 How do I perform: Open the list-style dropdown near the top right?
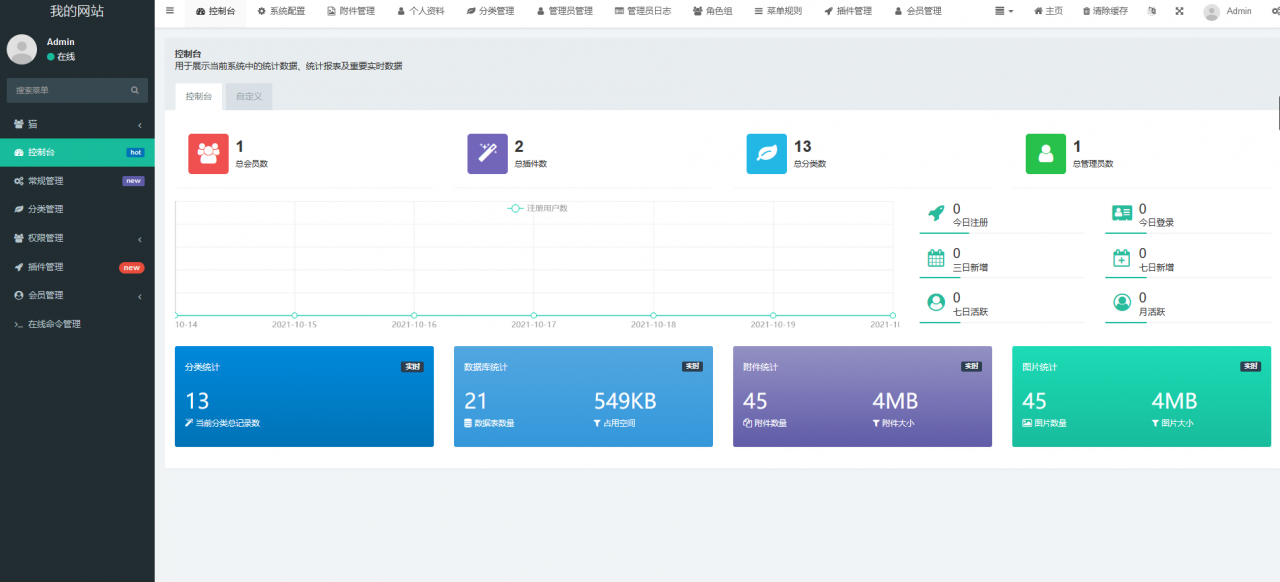tap(1001, 11)
